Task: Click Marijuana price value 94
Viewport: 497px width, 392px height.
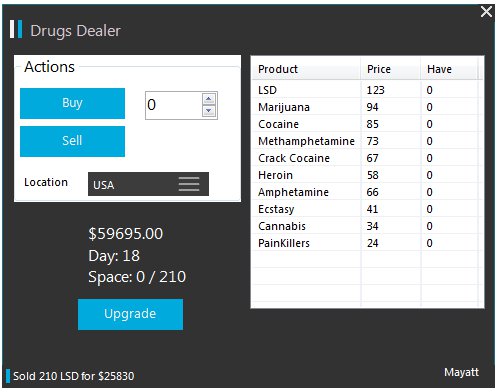Action: tap(373, 107)
